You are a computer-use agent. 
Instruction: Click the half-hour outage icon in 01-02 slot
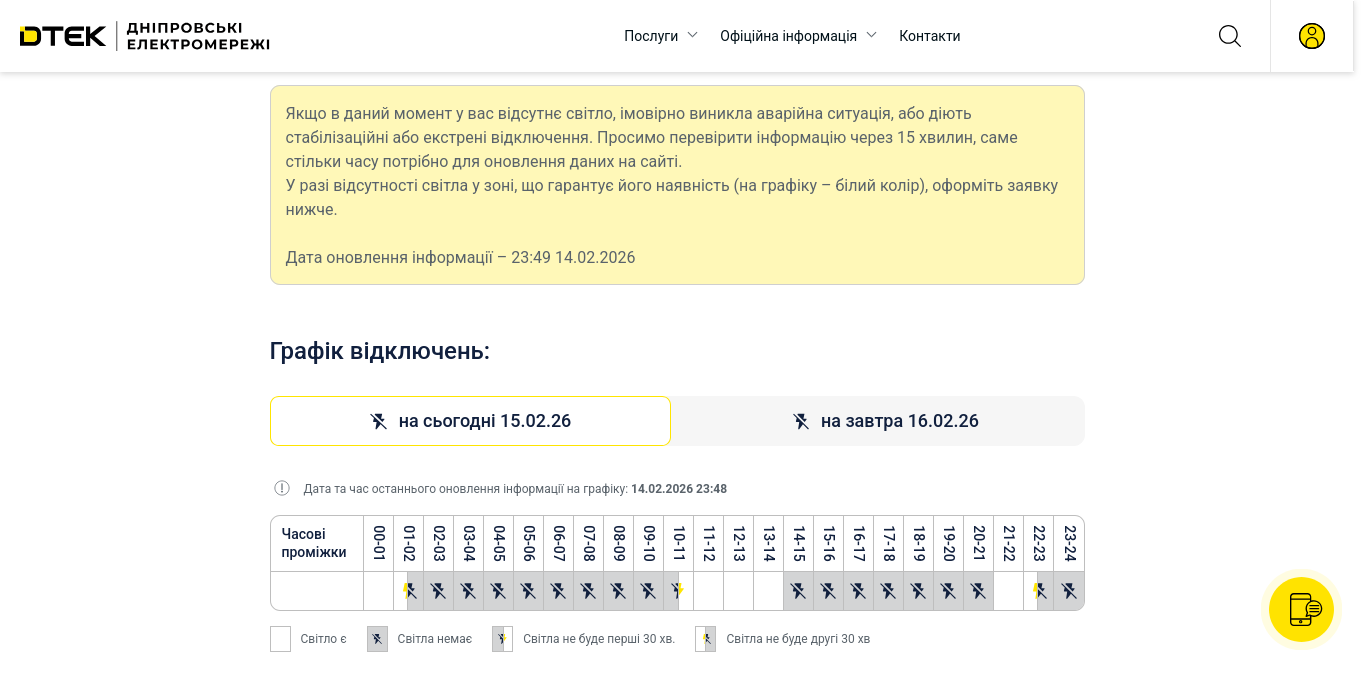408,591
